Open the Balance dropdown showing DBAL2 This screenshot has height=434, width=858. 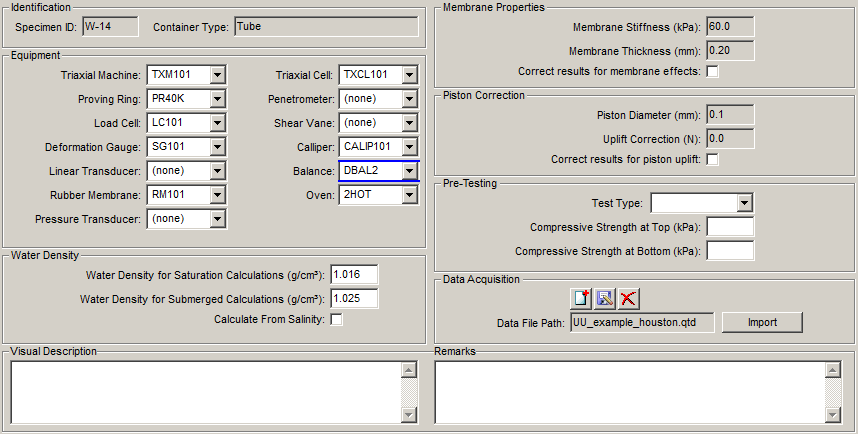[x=409, y=171]
